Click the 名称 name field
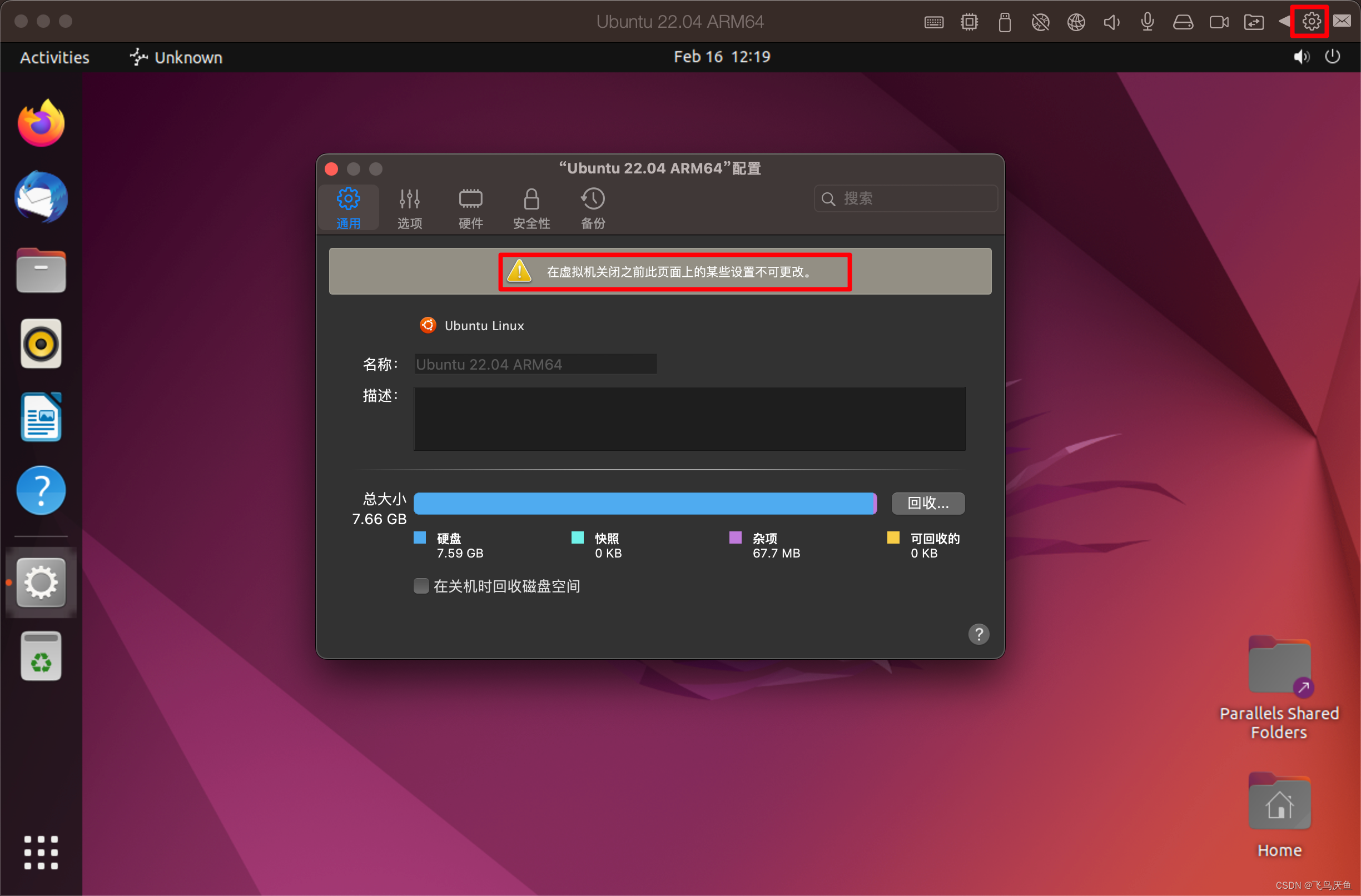The height and width of the screenshot is (896, 1361). click(x=535, y=364)
